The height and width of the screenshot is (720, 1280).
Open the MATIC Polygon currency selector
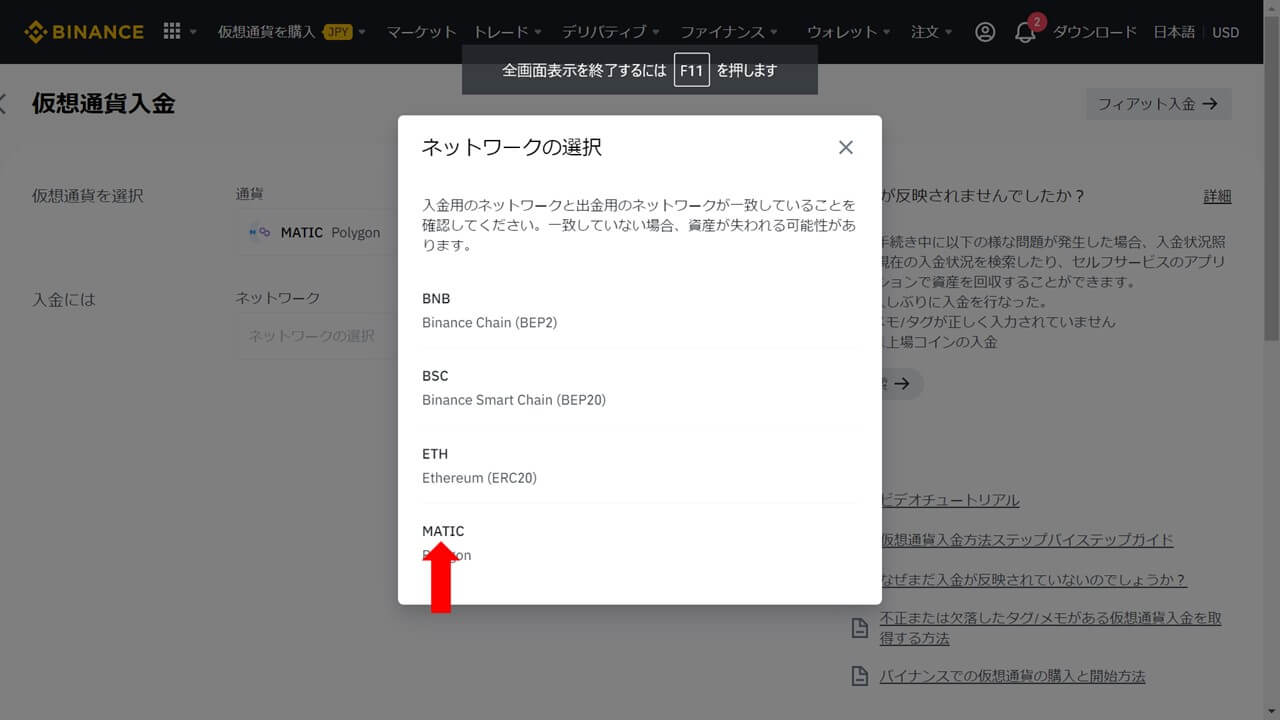point(317,232)
